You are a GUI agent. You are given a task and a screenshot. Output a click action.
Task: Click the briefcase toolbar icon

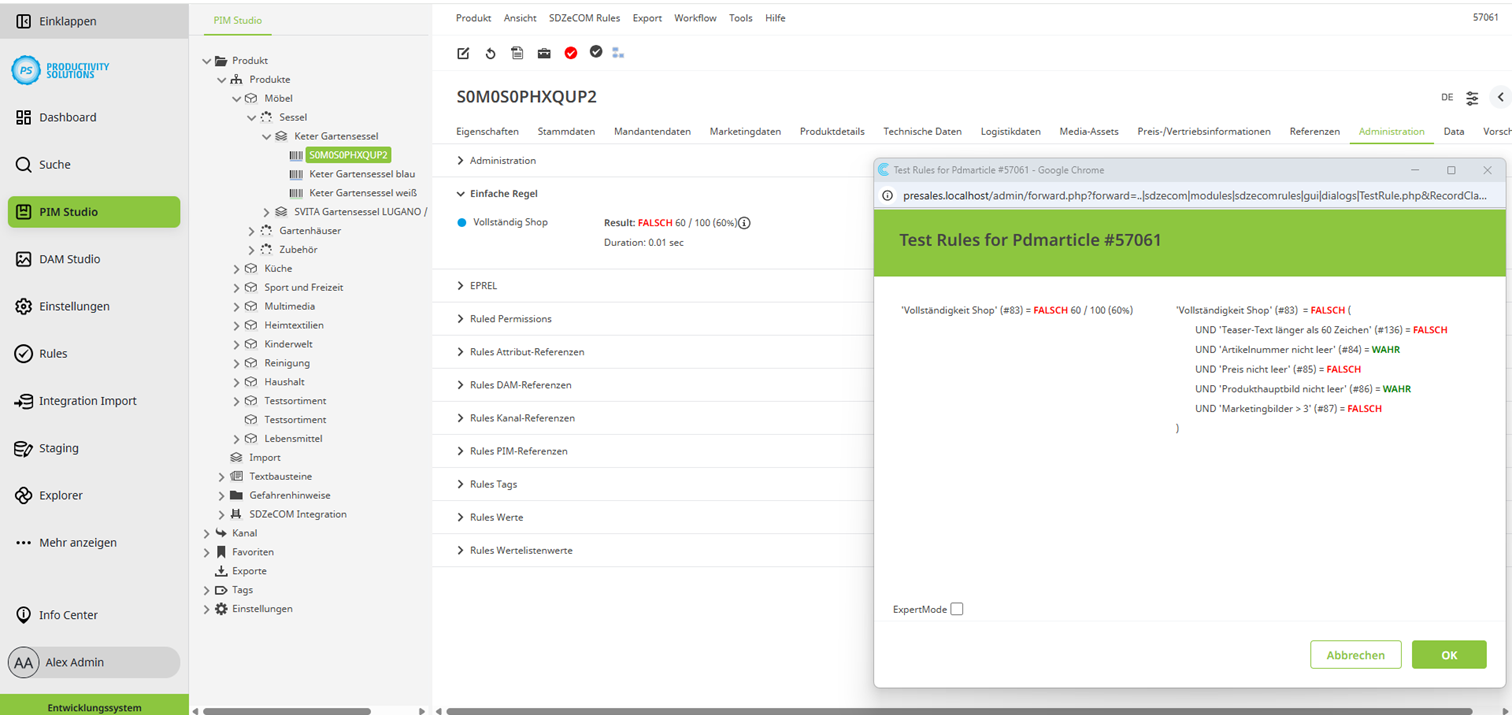coord(544,53)
